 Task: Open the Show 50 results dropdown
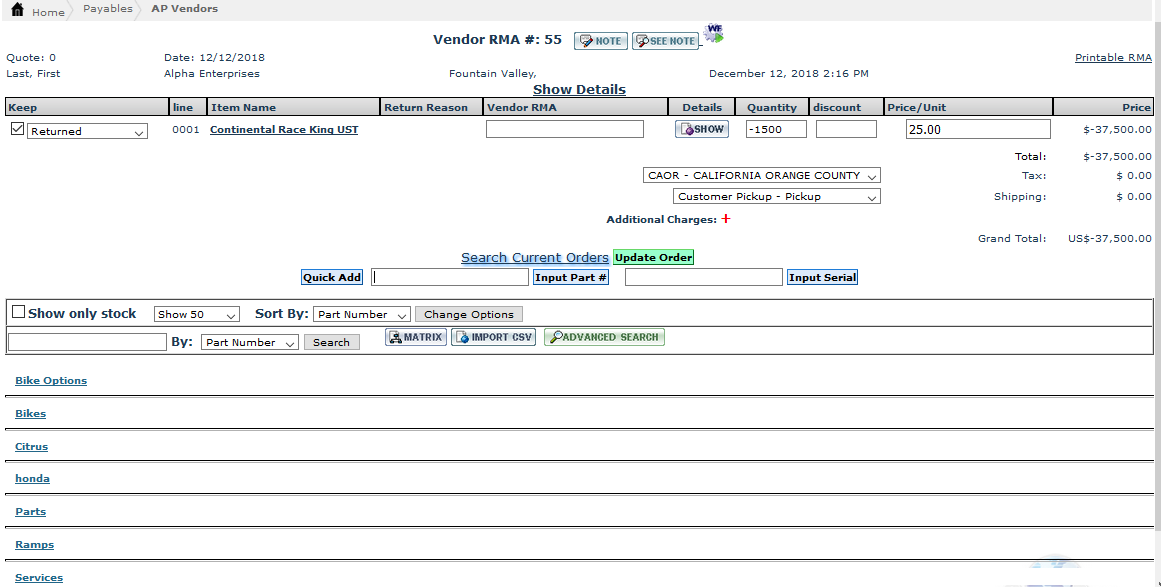[x=197, y=314]
